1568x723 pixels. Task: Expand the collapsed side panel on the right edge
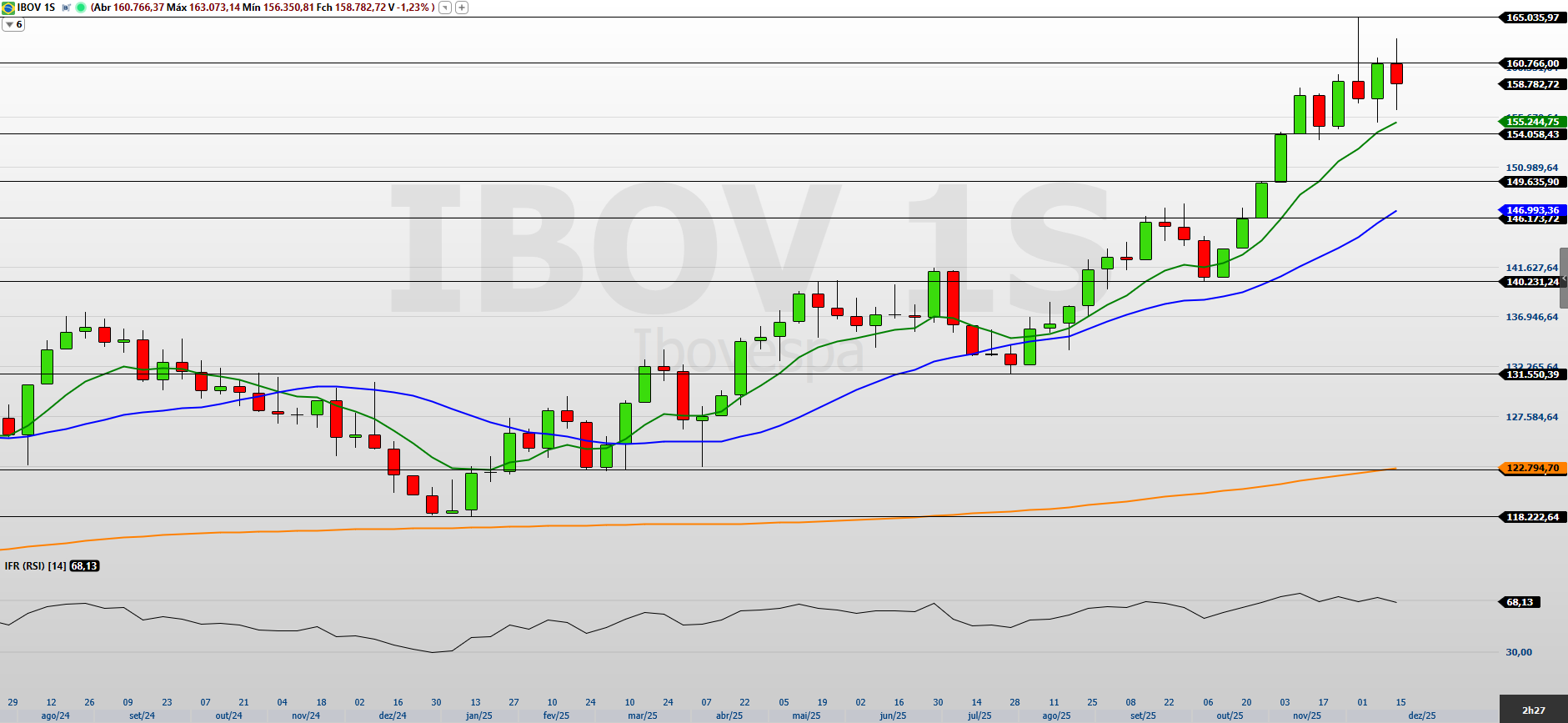click(x=1564, y=279)
